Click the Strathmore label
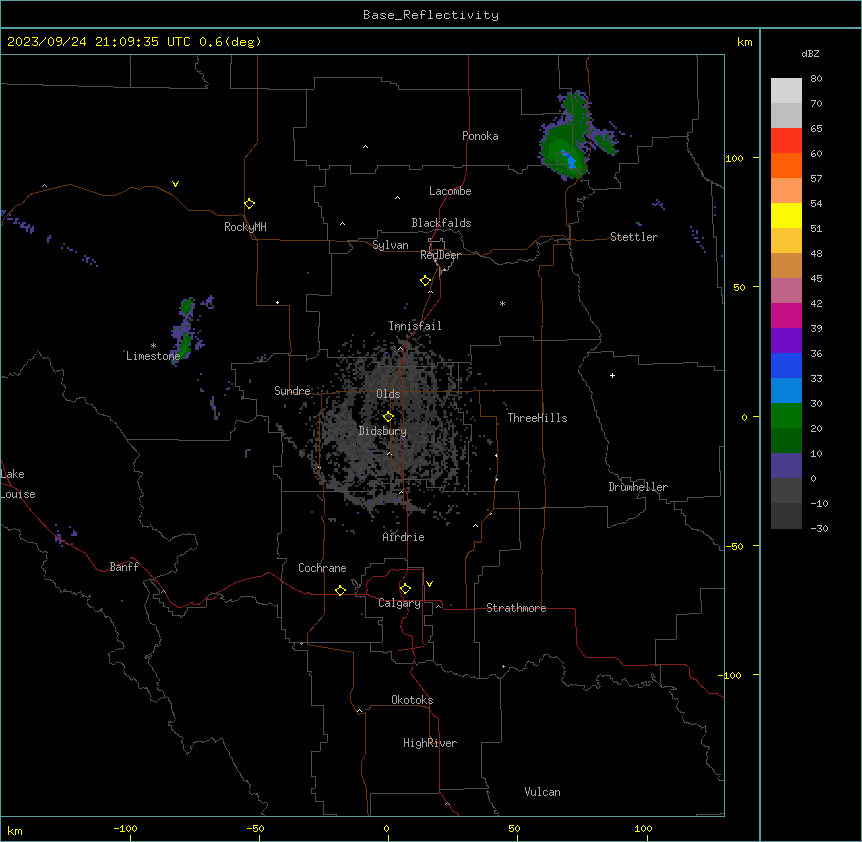Image resolution: width=862 pixels, height=842 pixels. coord(516,608)
